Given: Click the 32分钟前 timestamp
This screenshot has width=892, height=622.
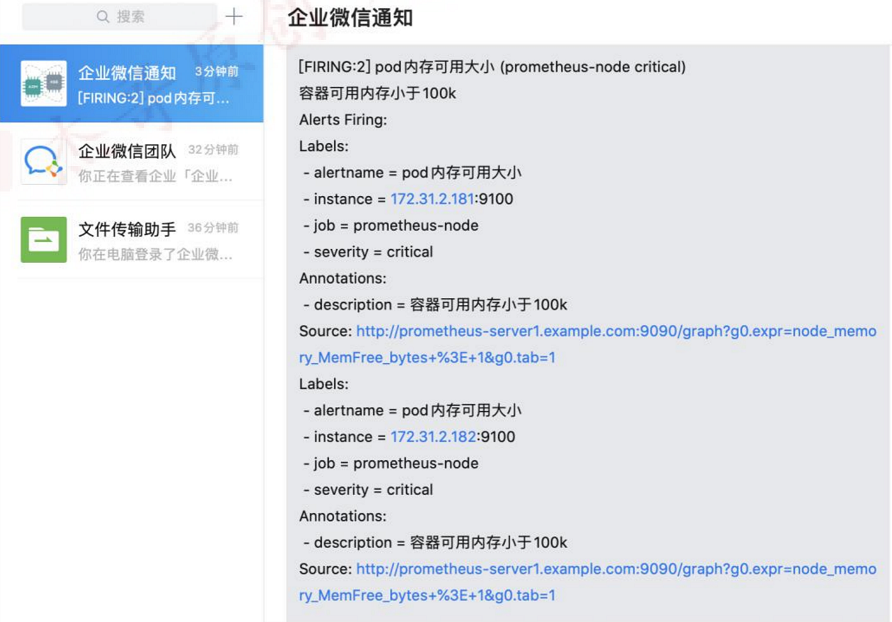Looking at the screenshot, I should (x=213, y=150).
